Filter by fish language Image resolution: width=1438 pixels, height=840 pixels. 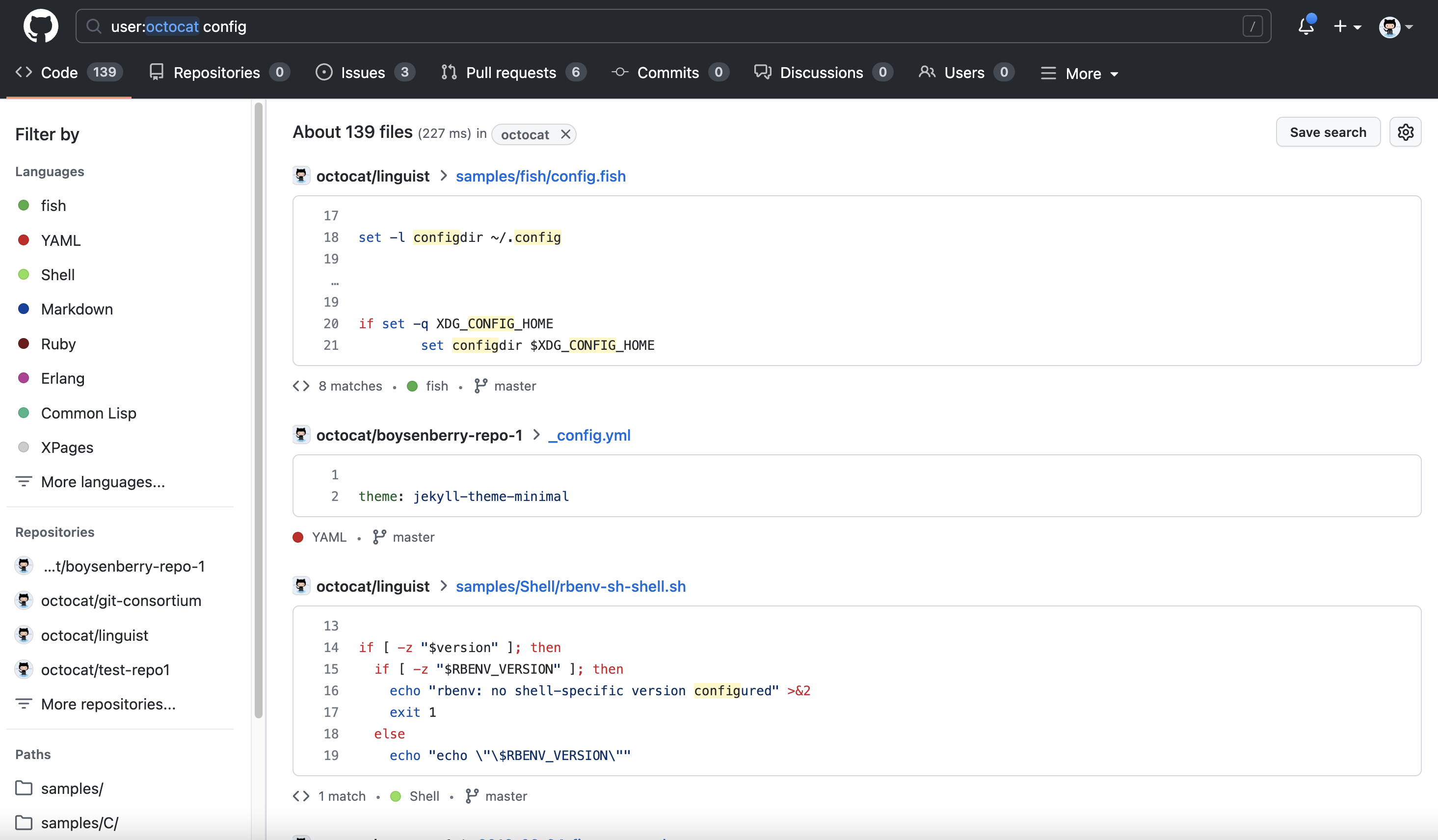pyautogui.click(x=53, y=206)
